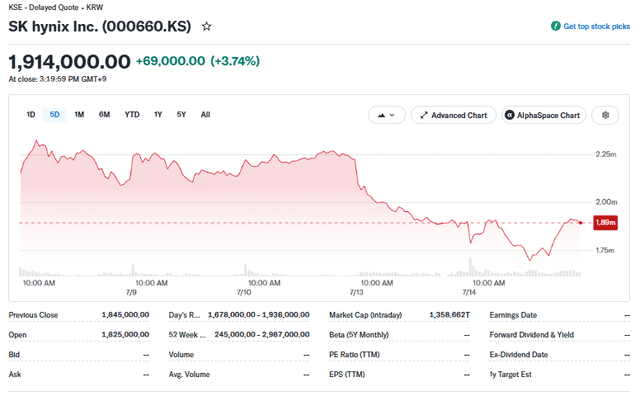Click the 1y Target Est label
Image resolution: width=640 pixels, height=397 pixels.
click(x=511, y=375)
